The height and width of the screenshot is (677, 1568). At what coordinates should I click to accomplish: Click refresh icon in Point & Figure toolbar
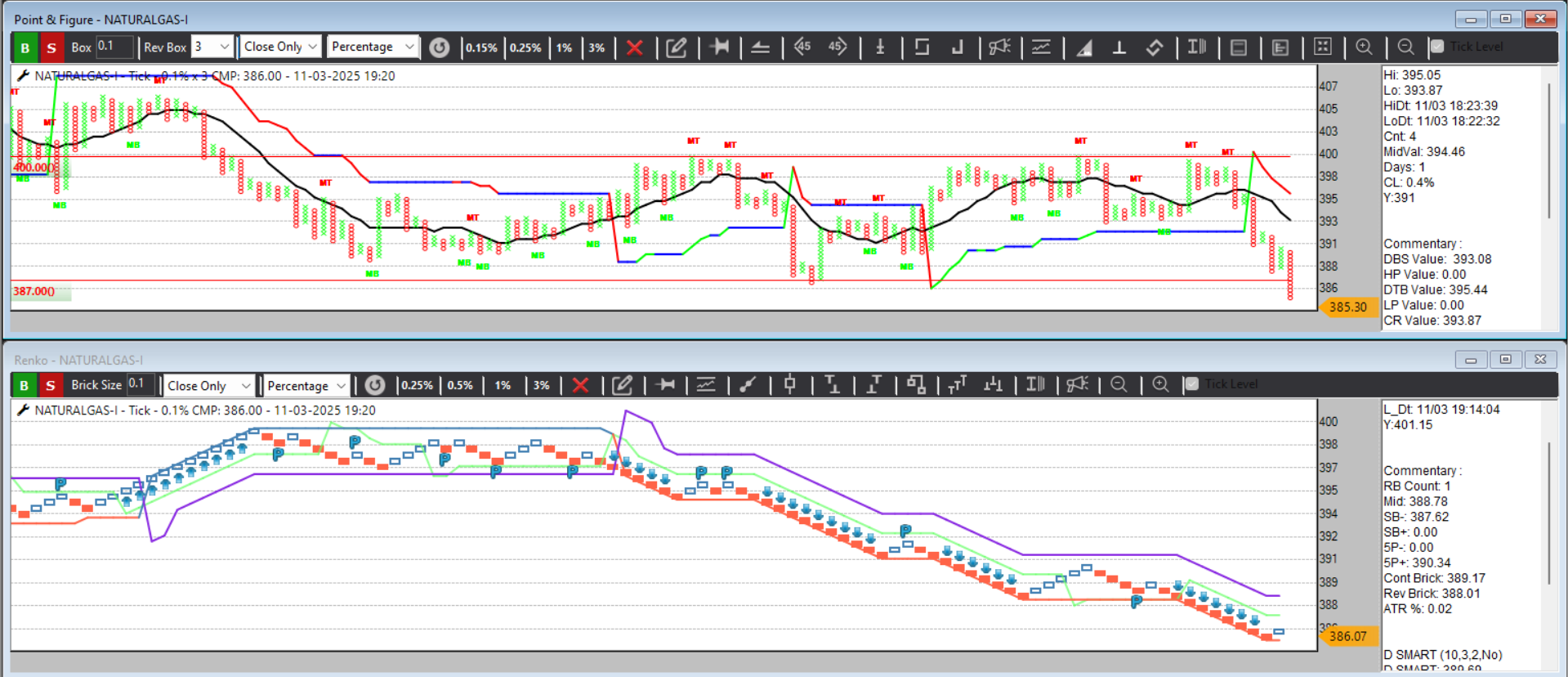coord(440,47)
